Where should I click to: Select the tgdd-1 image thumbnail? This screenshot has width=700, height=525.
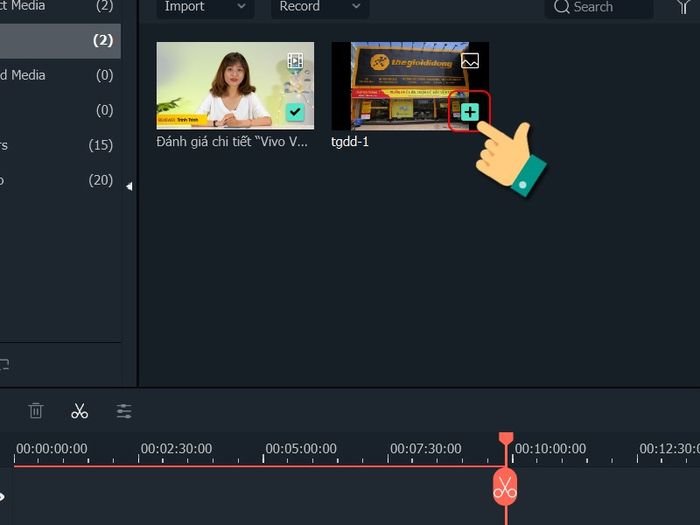click(410, 86)
